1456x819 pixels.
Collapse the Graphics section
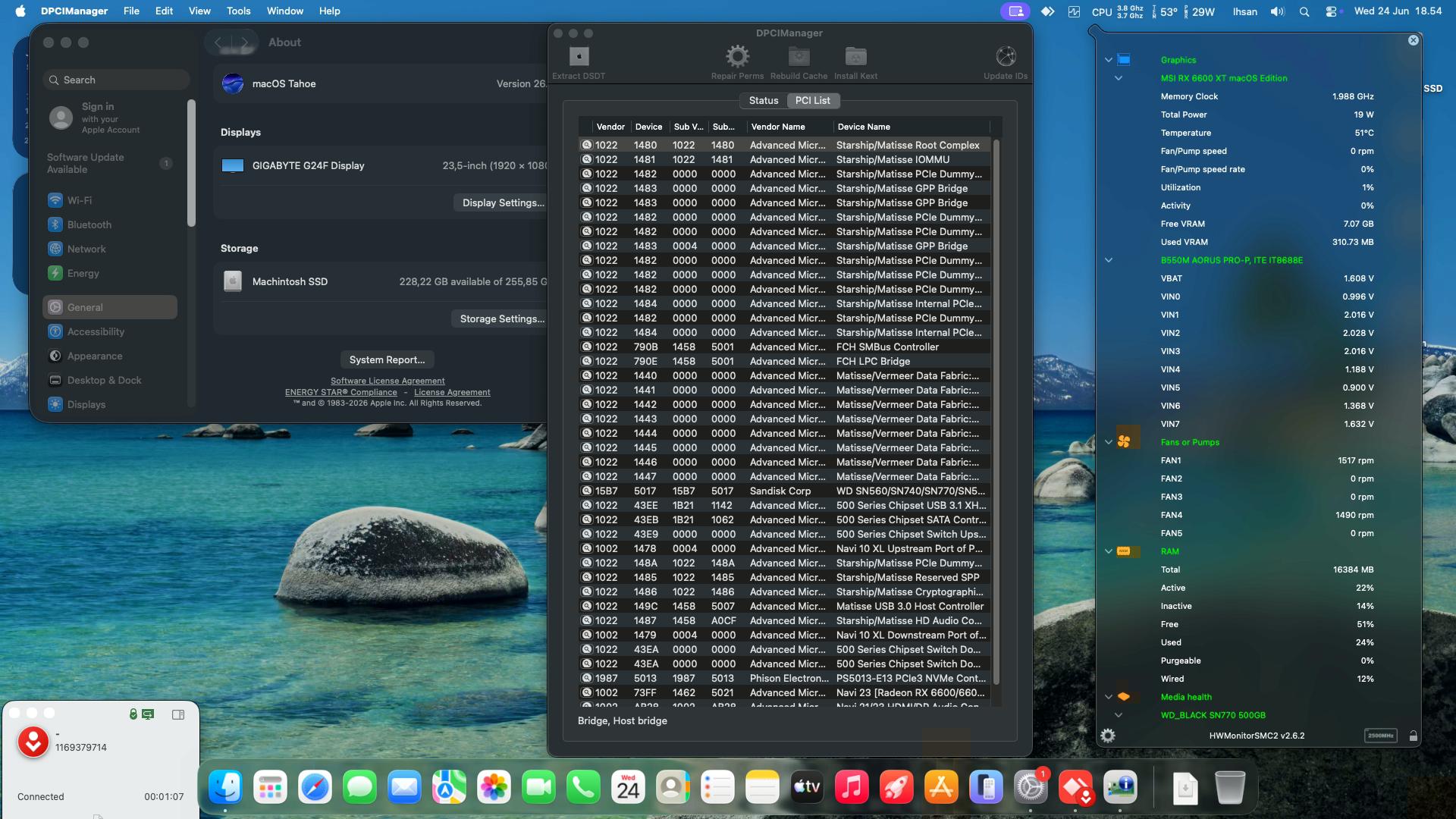1109,60
